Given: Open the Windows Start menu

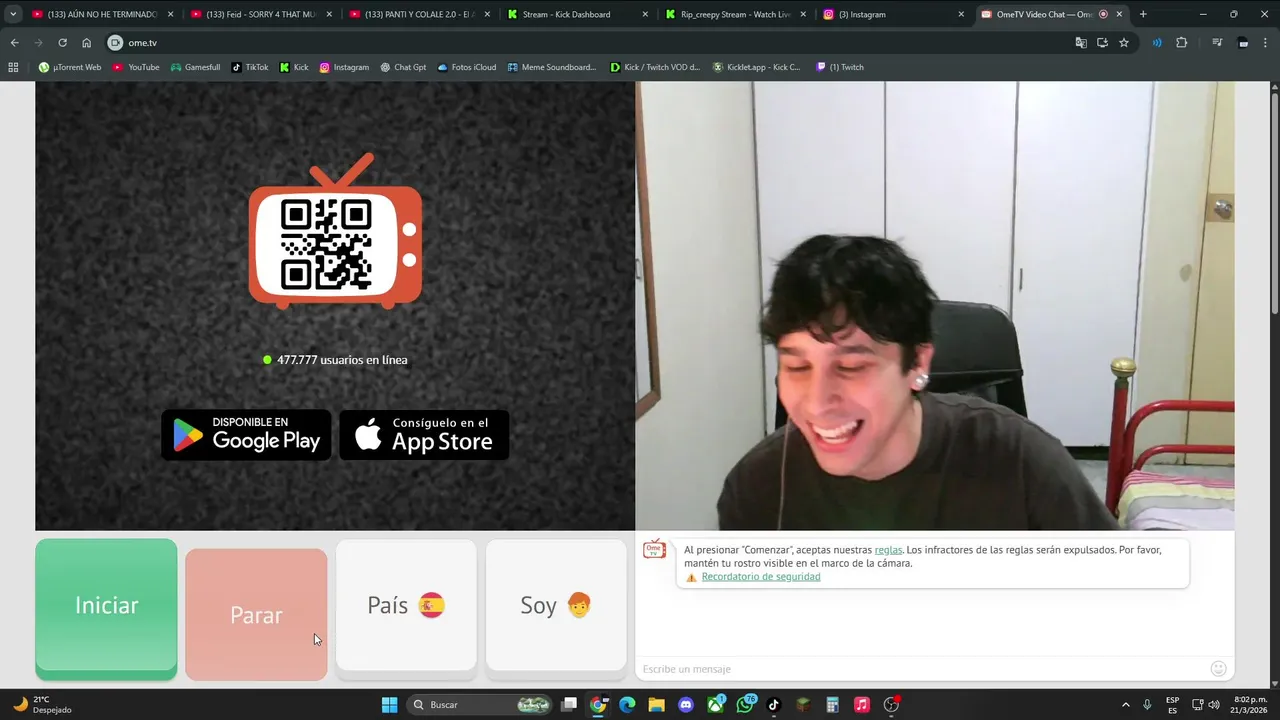Looking at the screenshot, I should (x=389, y=705).
